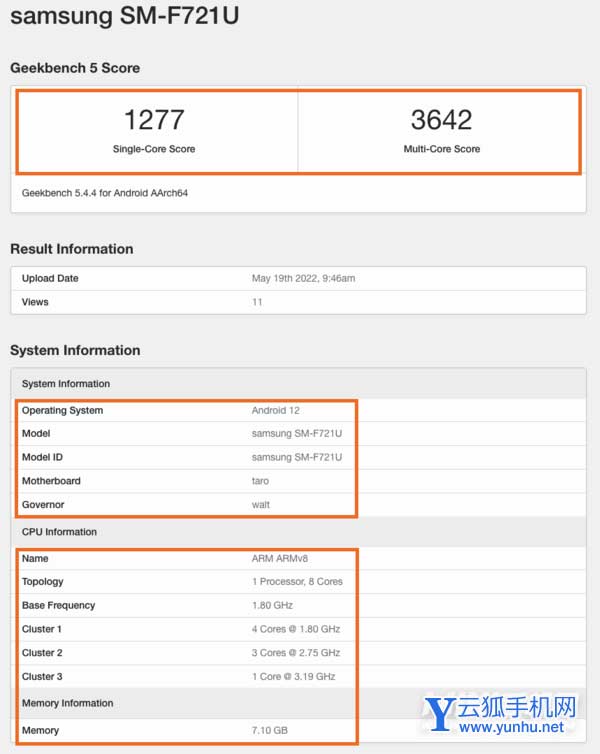Click the Cluster 1 label
The image size is (600, 754).
click(42, 629)
